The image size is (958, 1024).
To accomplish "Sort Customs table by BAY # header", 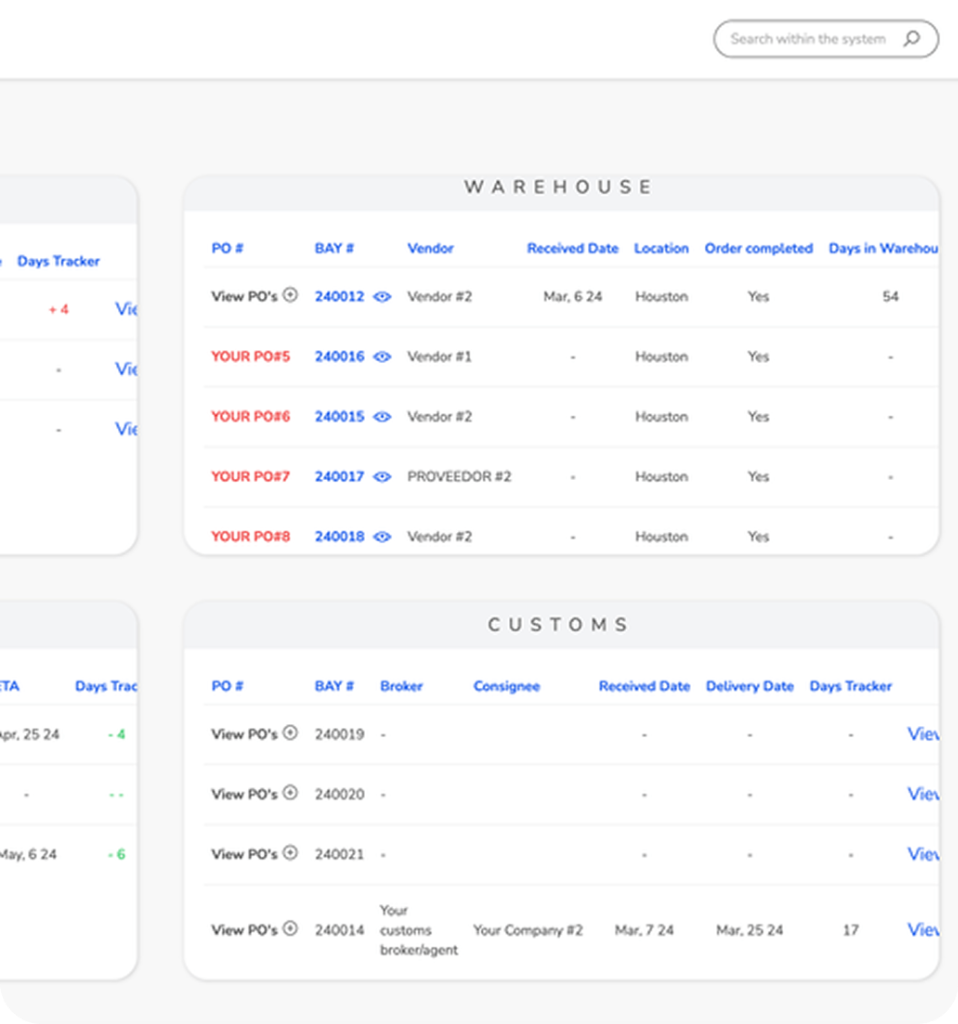I will (334, 686).
